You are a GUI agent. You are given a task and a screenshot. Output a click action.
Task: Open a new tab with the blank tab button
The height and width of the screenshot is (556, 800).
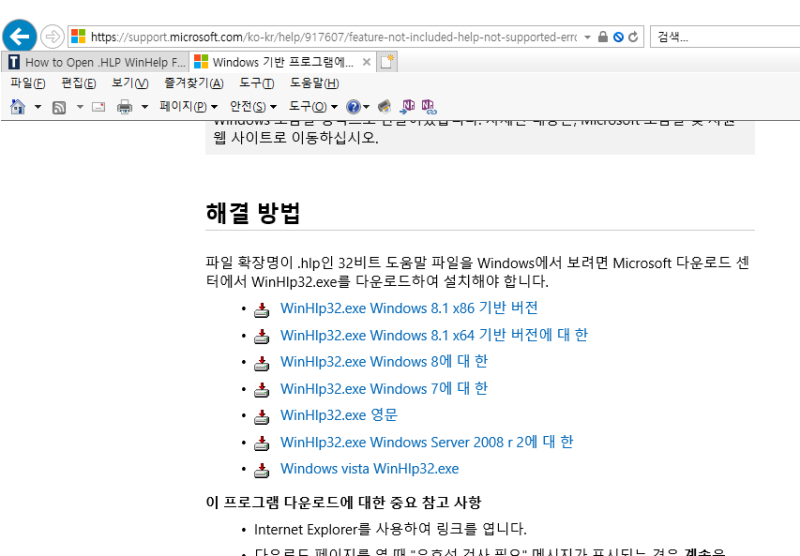click(x=387, y=62)
